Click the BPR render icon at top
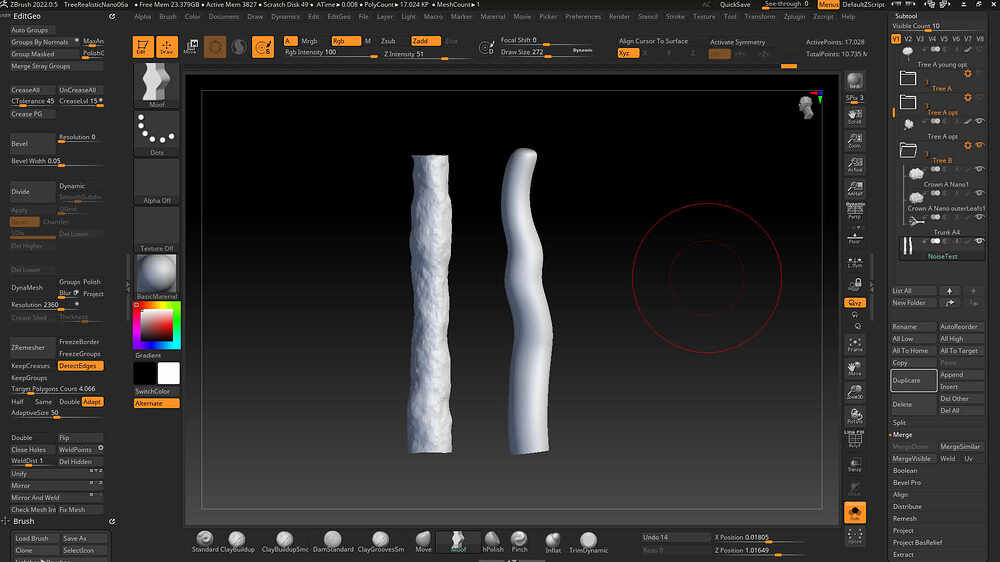 tap(855, 81)
